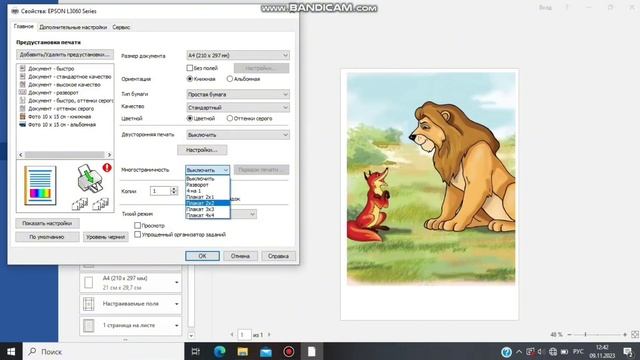Open 'Тип бумаги' dropdown
Screen dimensions: 640x360
point(238,94)
